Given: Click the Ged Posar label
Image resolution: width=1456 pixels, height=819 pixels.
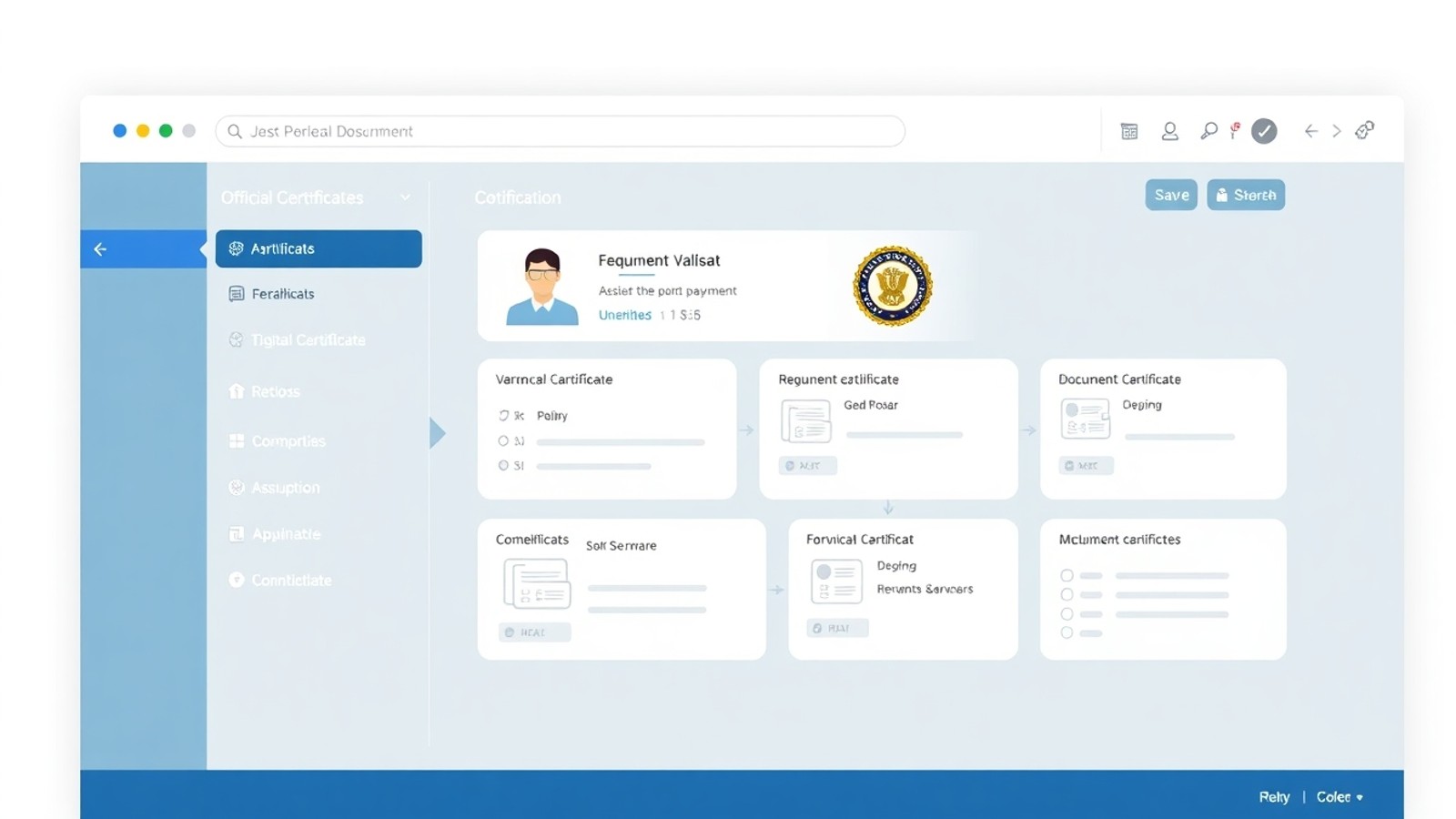Looking at the screenshot, I should pyautogui.click(x=871, y=405).
